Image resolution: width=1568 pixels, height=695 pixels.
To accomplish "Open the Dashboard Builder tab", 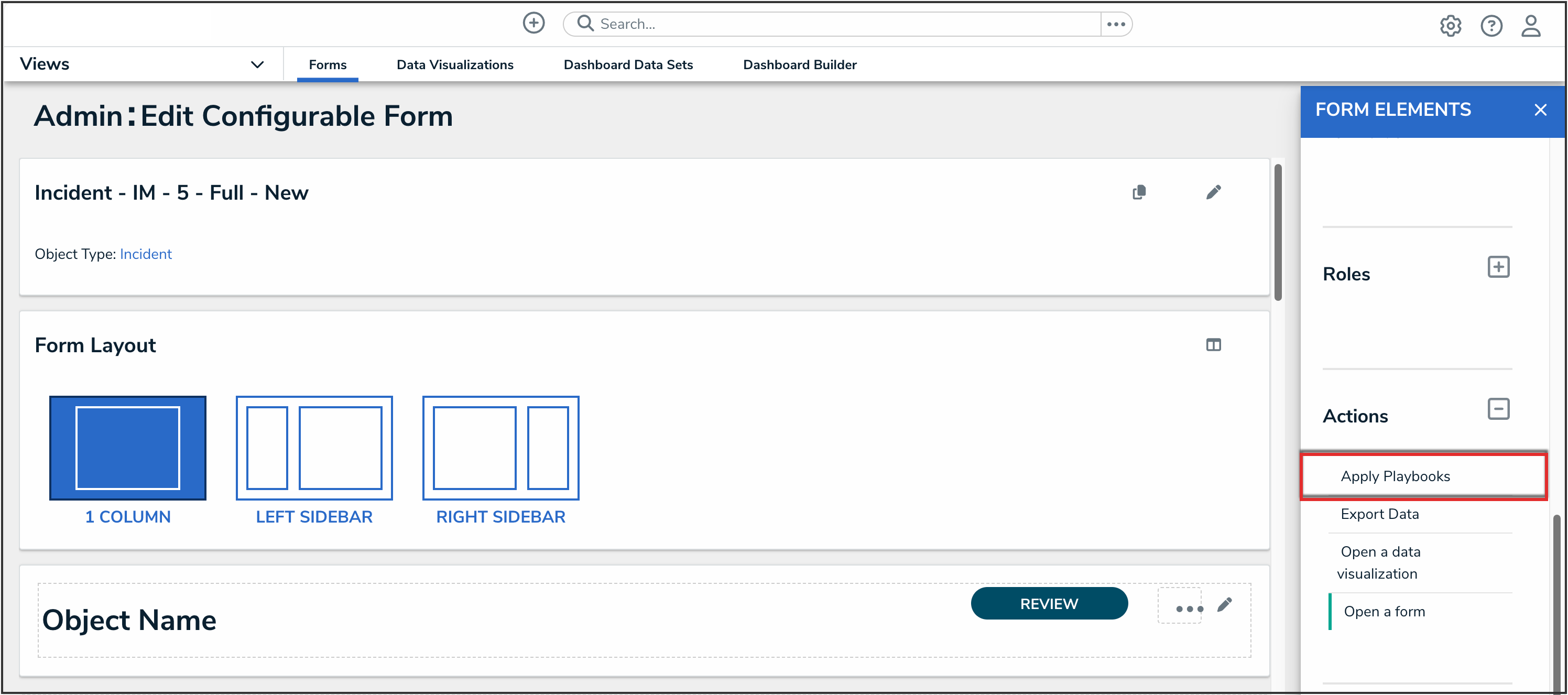I will 799,64.
